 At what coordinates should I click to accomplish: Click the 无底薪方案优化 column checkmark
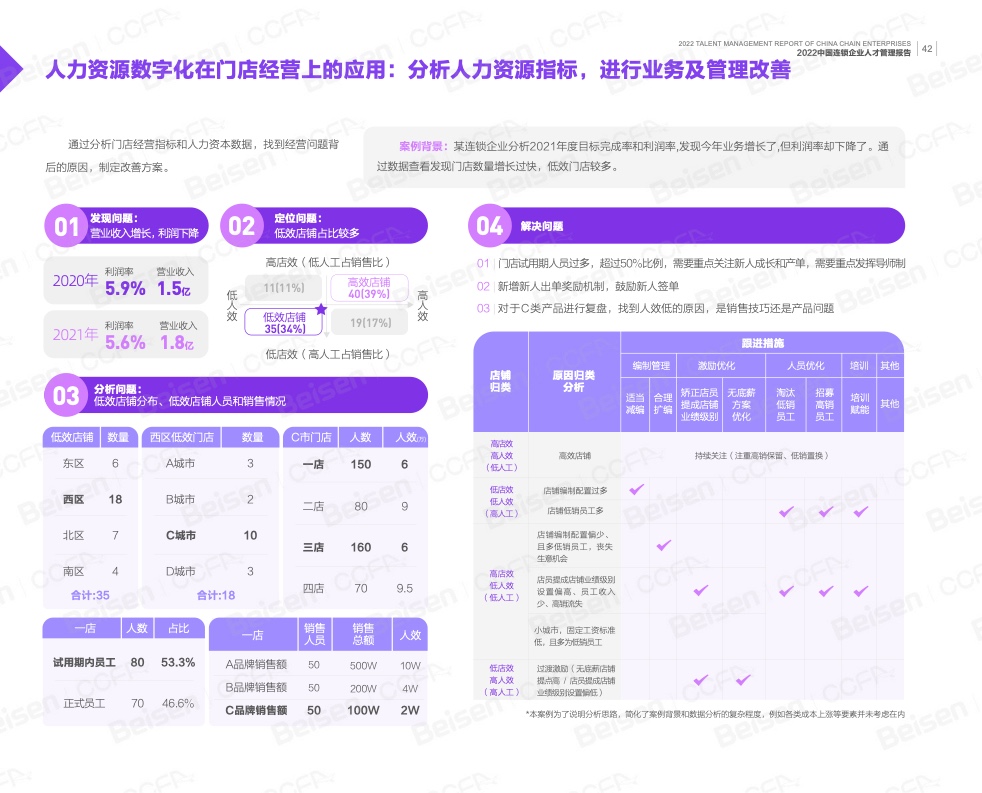pyautogui.click(x=742, y=680)
